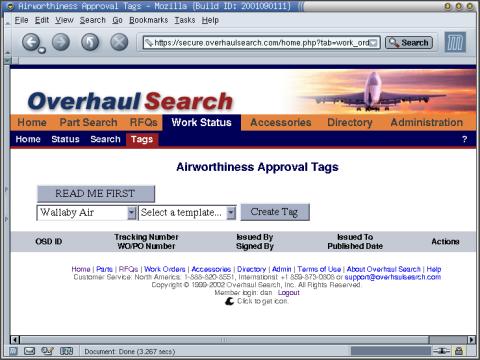Click the support@overhaulsearch.com email link
Screen dimensions: 480x360
393,277
